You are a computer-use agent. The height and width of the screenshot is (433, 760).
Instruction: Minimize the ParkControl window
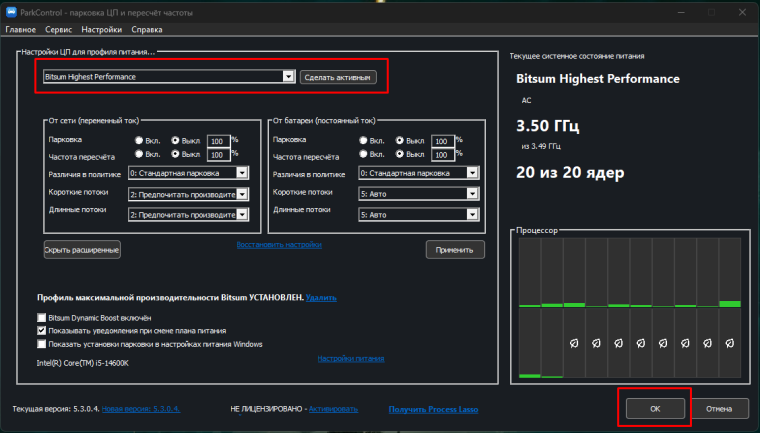coord(681,12)
